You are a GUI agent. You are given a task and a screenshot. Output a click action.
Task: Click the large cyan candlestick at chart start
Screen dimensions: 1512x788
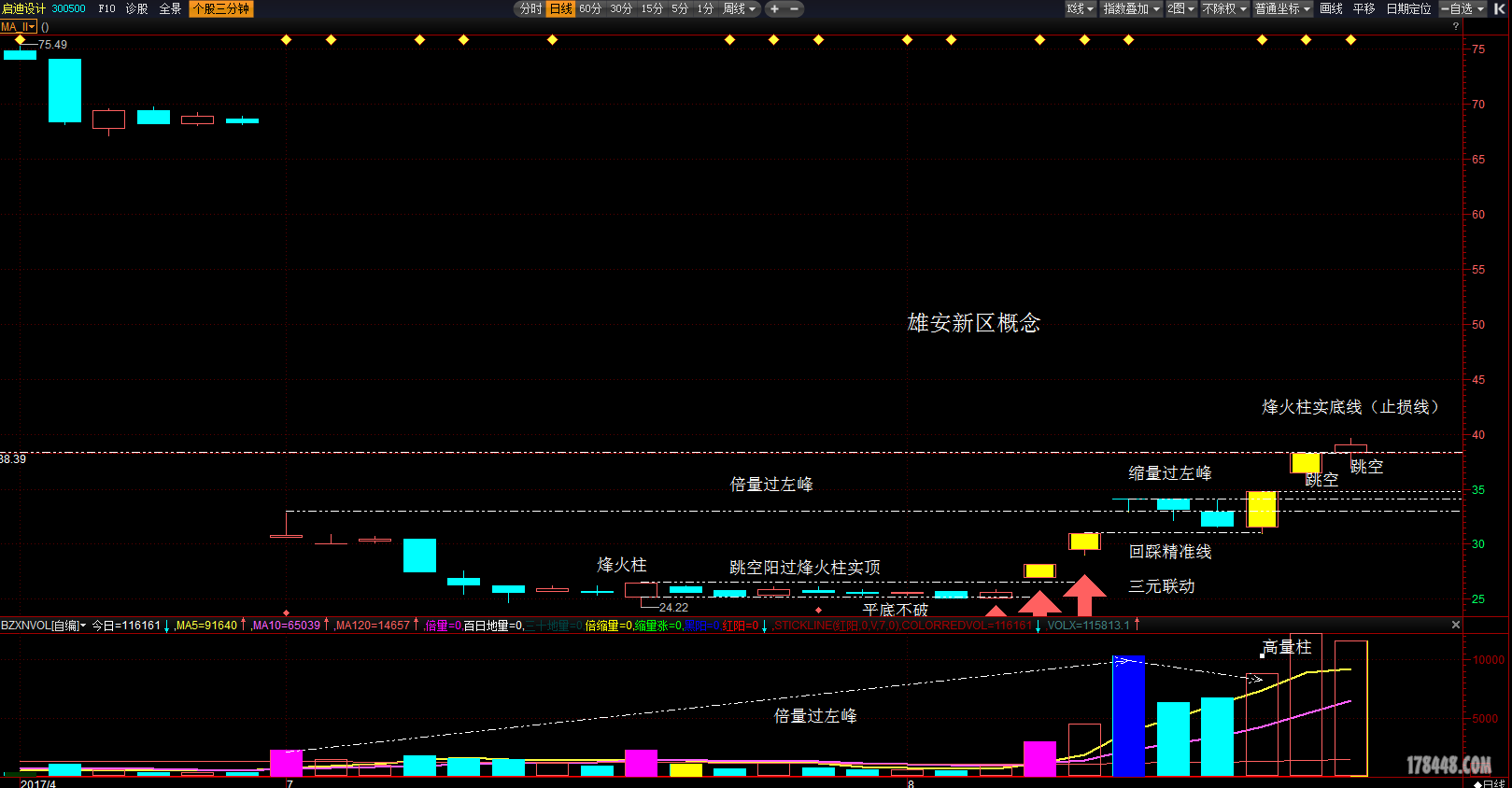[x=64, y=91]
